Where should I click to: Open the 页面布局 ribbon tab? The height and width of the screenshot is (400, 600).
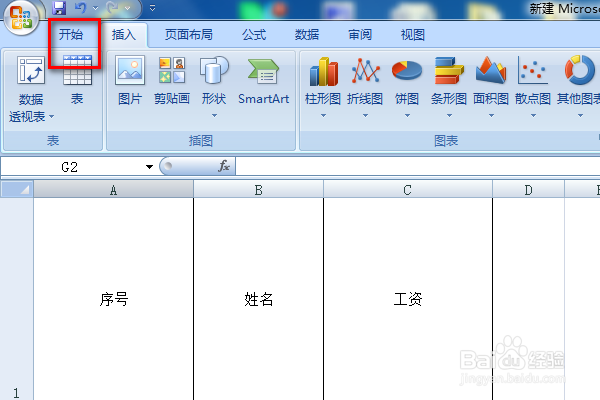tap(189, 35)
